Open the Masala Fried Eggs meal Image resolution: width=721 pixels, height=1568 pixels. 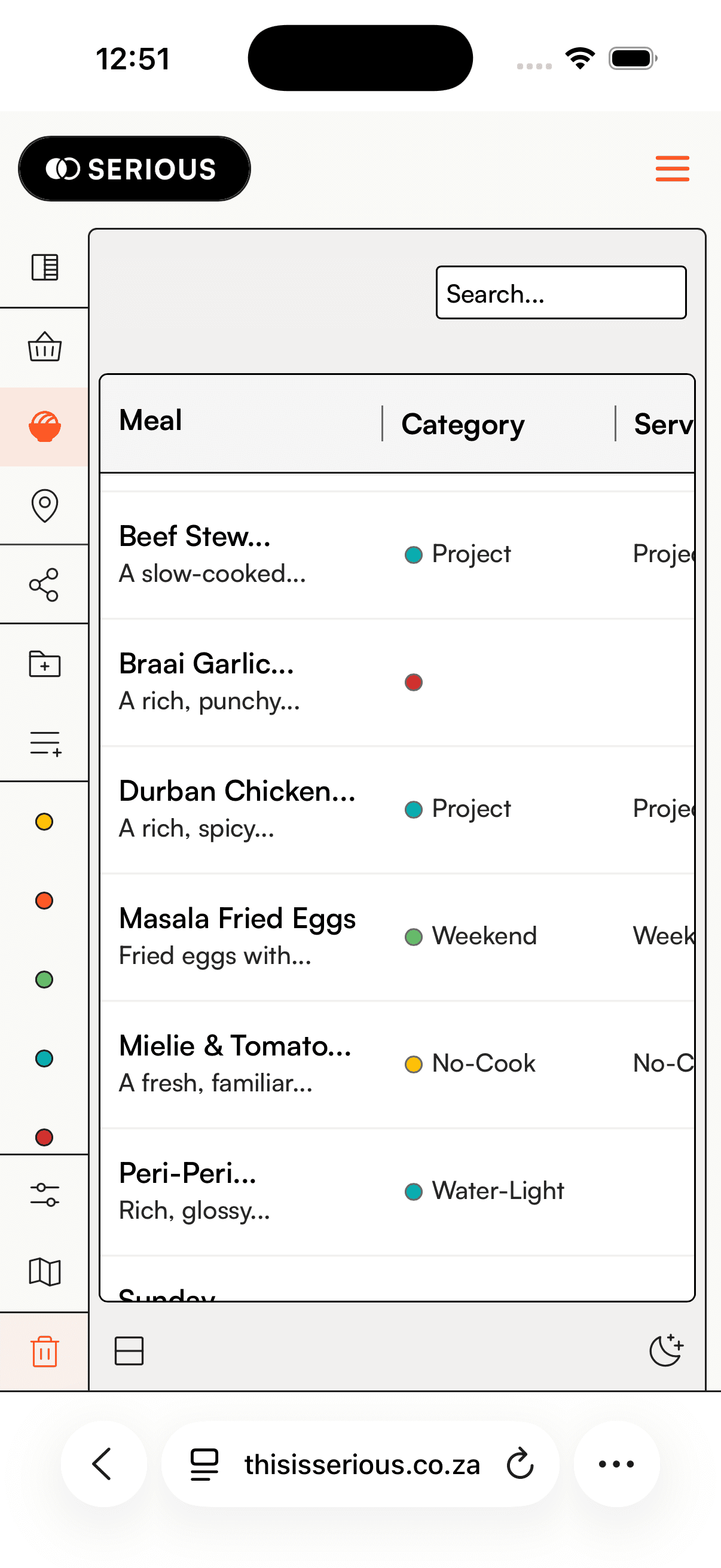pyautogui.click(x=237, y=919)
